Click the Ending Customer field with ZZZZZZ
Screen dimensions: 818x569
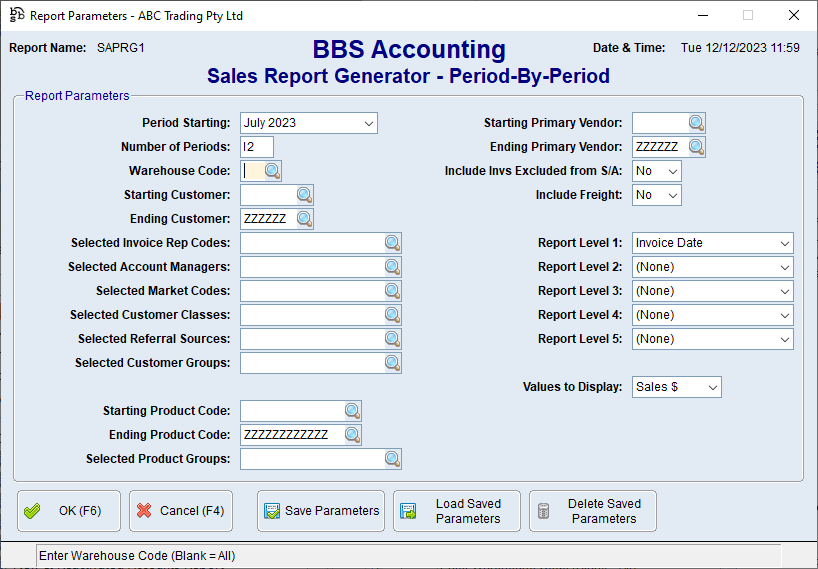click(269, 219)
